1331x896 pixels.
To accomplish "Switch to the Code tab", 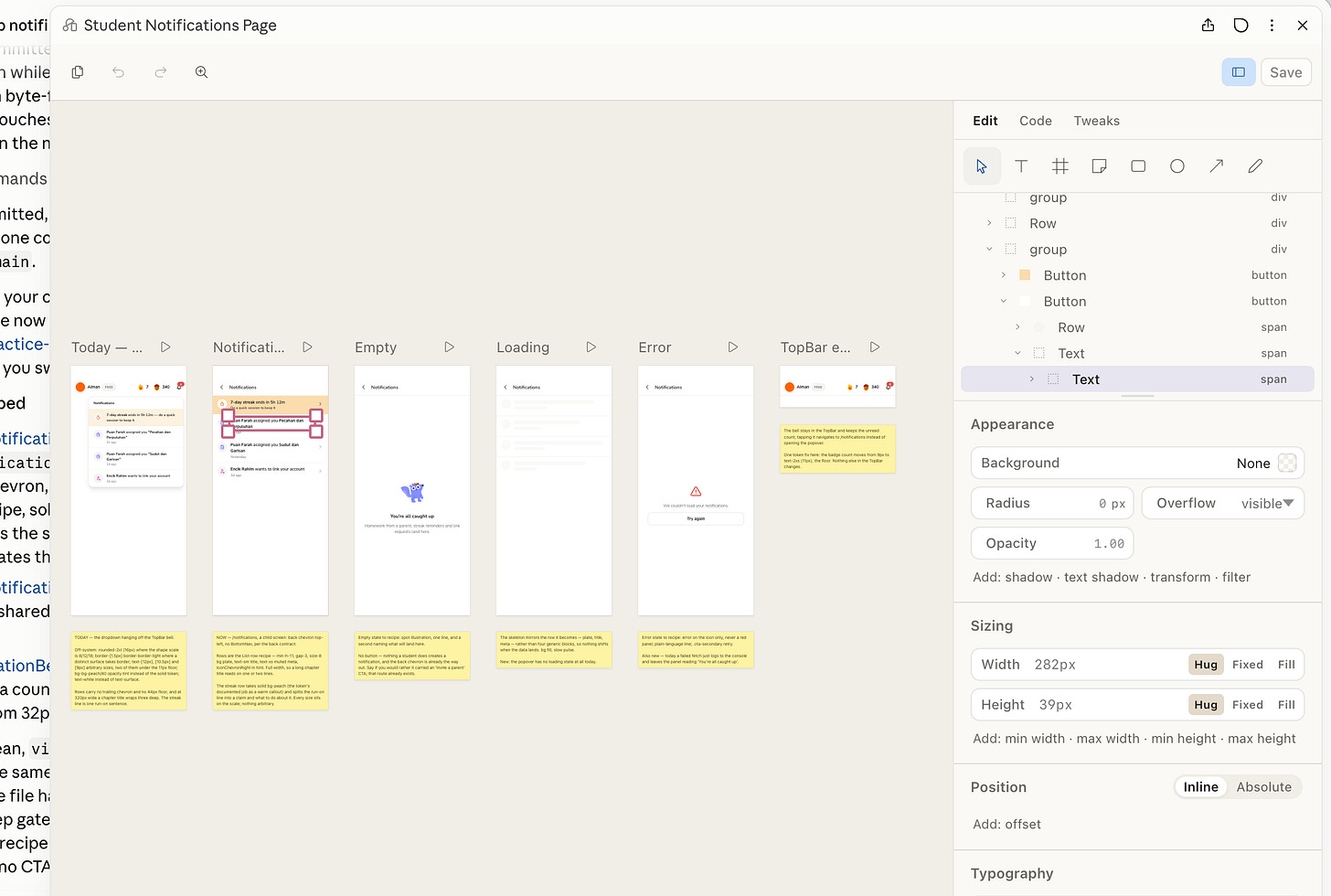I will tap(1036, 121).
